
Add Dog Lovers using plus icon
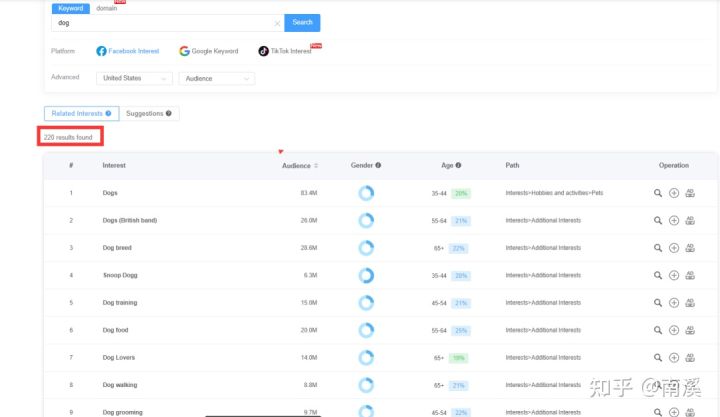(x=674, y=358)
